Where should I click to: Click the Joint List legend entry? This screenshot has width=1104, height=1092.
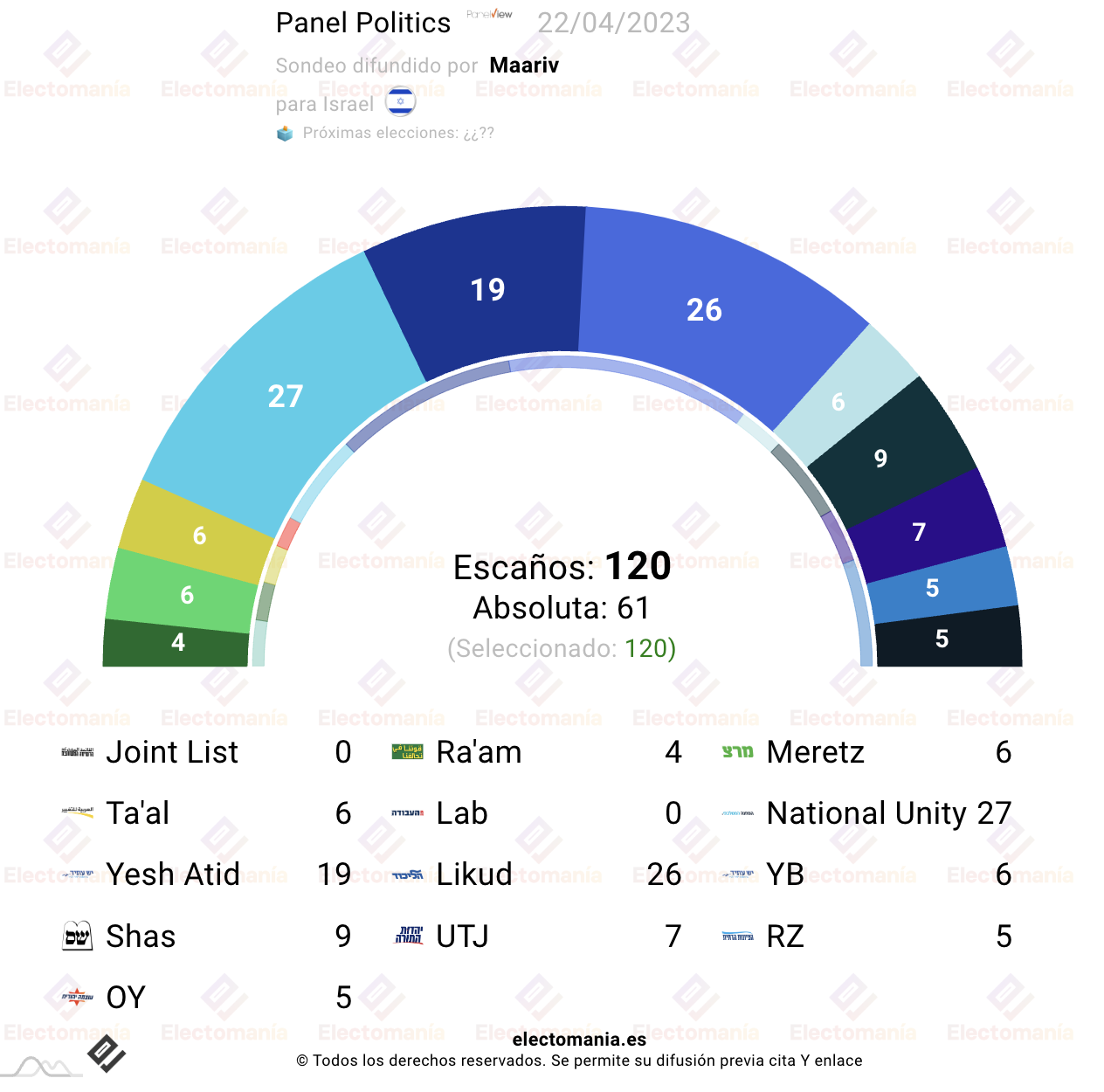[207, 752]
